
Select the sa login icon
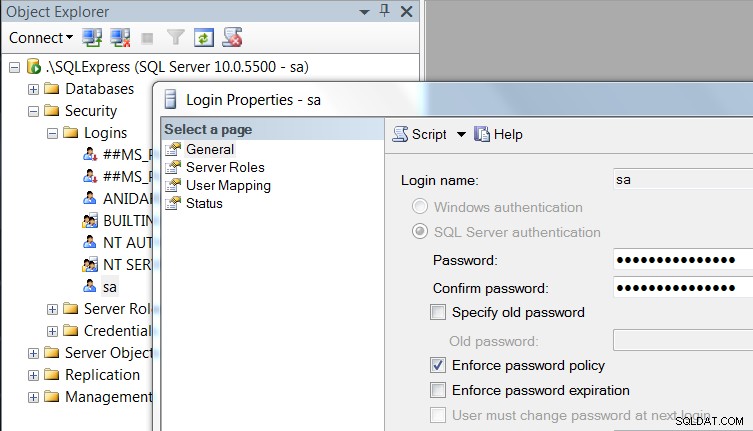pos(89,286)
